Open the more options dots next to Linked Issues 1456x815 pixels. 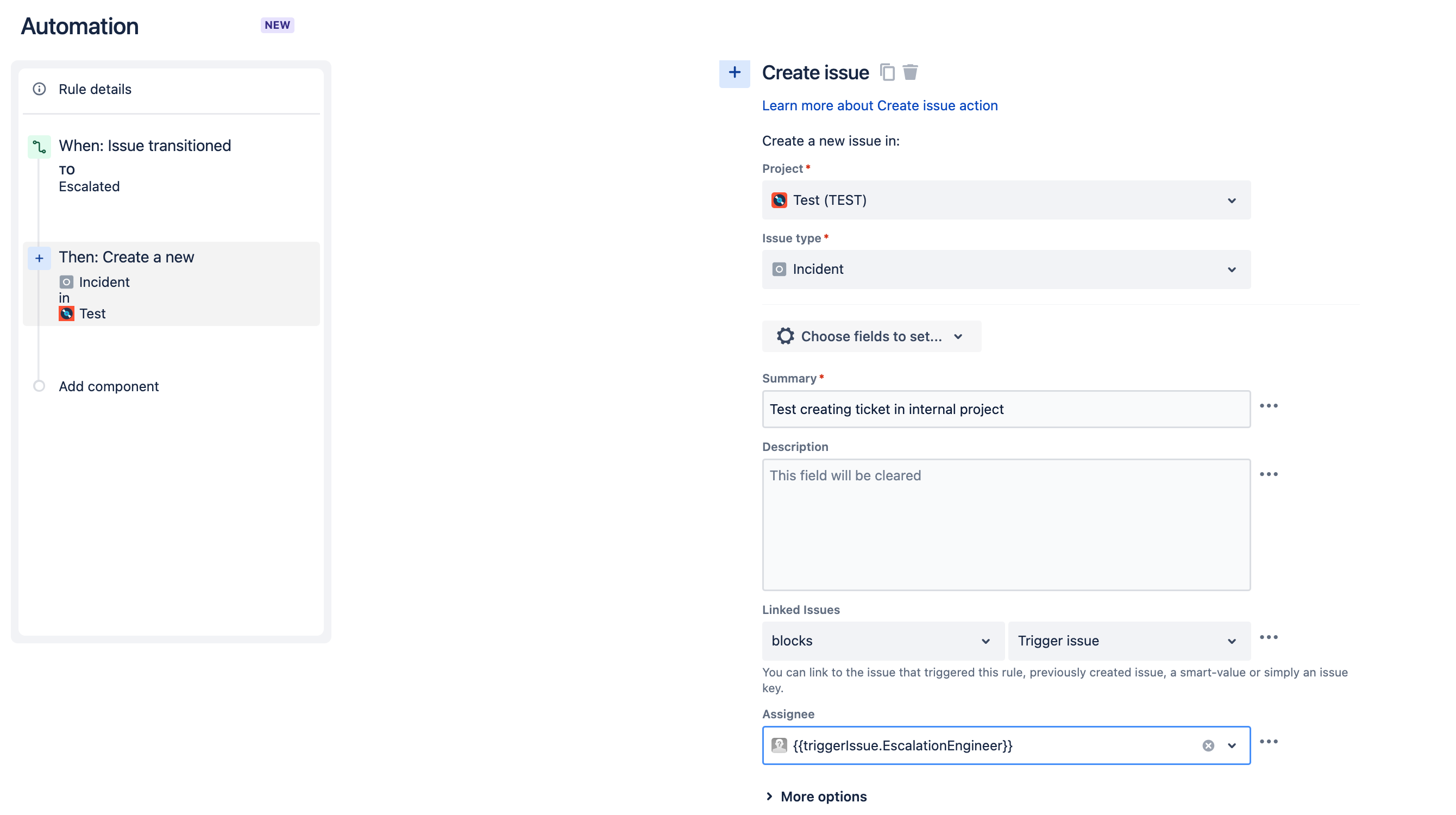click(1269, 637)
